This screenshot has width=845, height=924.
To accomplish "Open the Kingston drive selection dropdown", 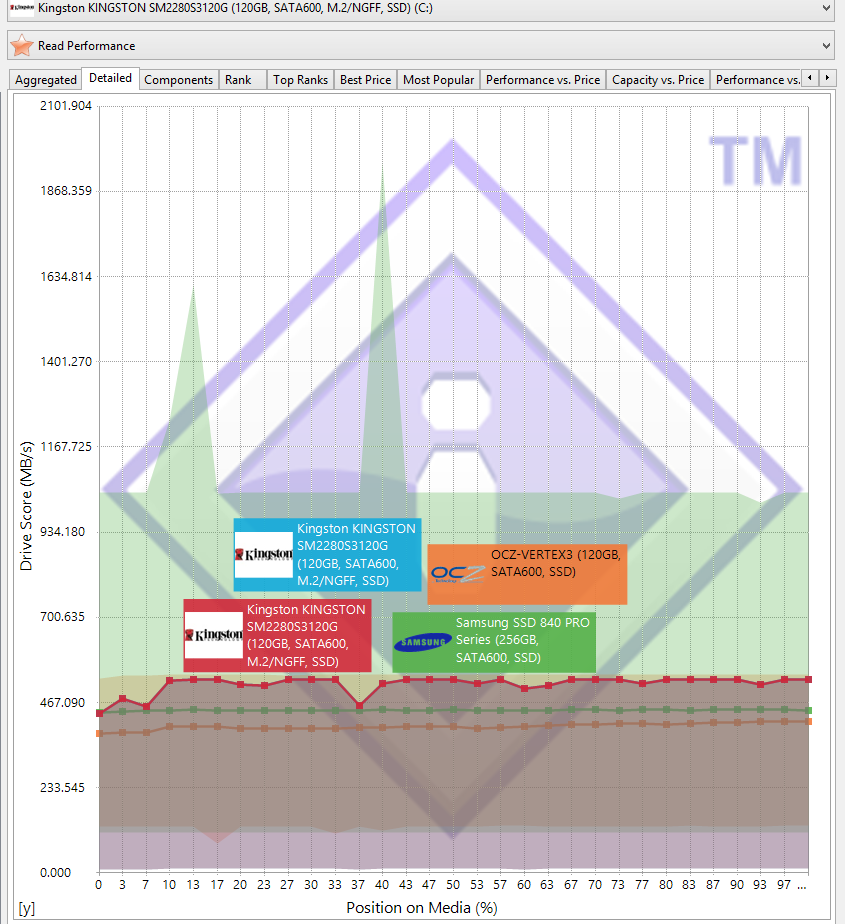I will [x=421, y=9].
